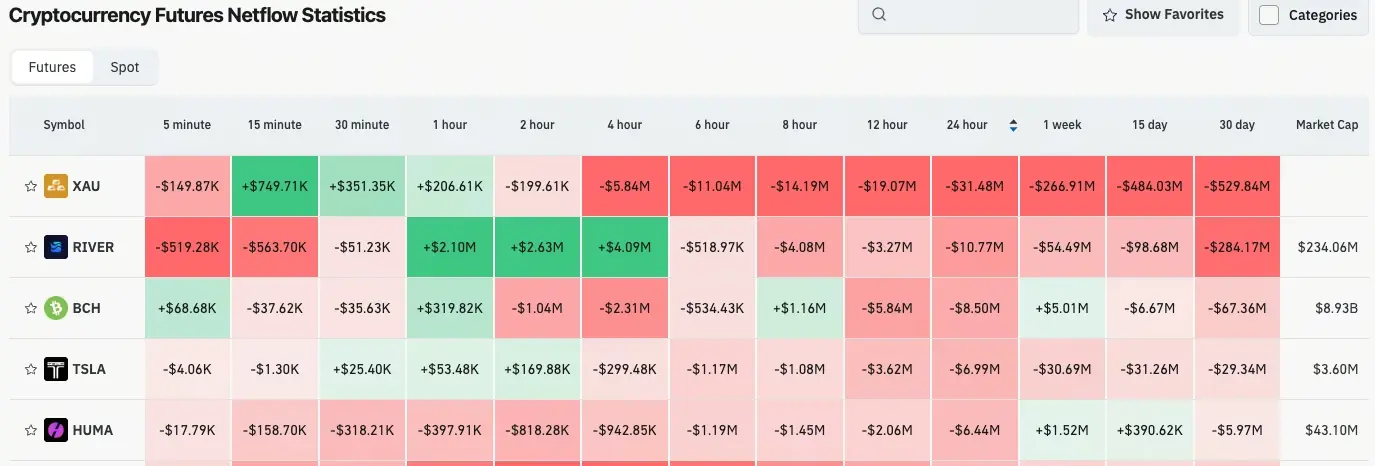The height and width of the screenshot is (466, 1375).
Task: Sort by the 2 hour column
Action: (x=537, y=125)
